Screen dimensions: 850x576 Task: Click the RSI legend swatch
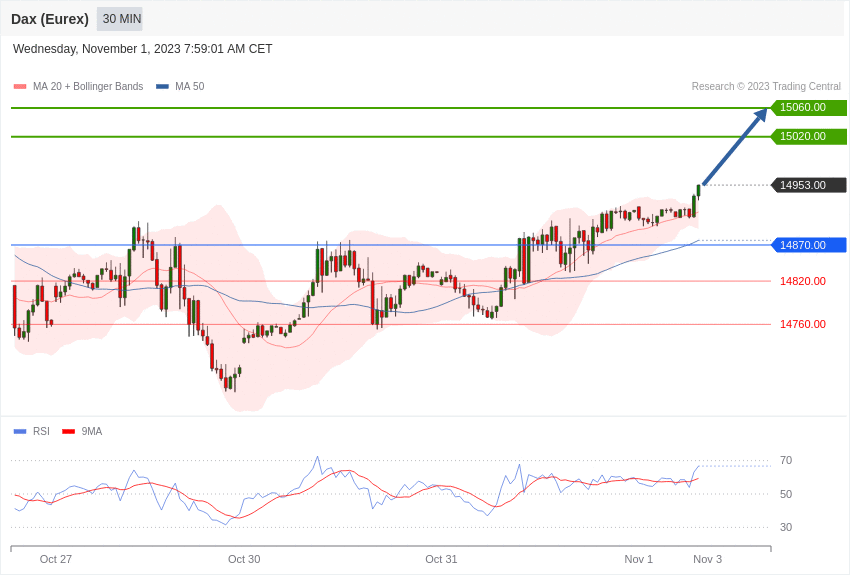[20, 432]
